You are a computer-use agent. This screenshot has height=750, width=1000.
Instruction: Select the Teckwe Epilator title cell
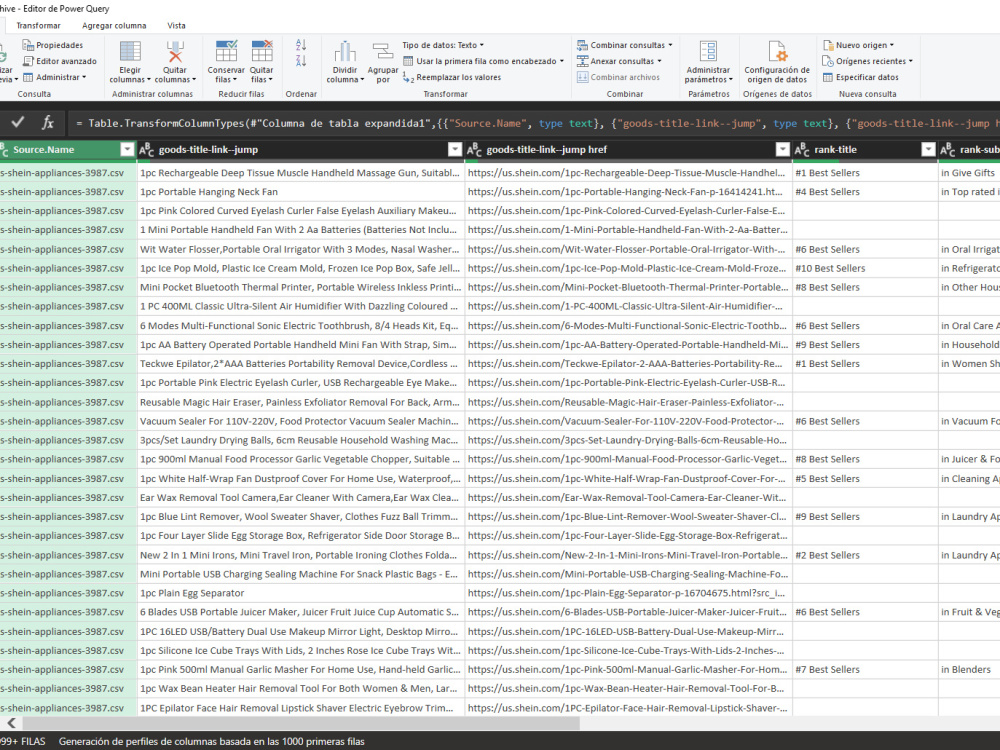pyautogui.click(x=301, y=364)
